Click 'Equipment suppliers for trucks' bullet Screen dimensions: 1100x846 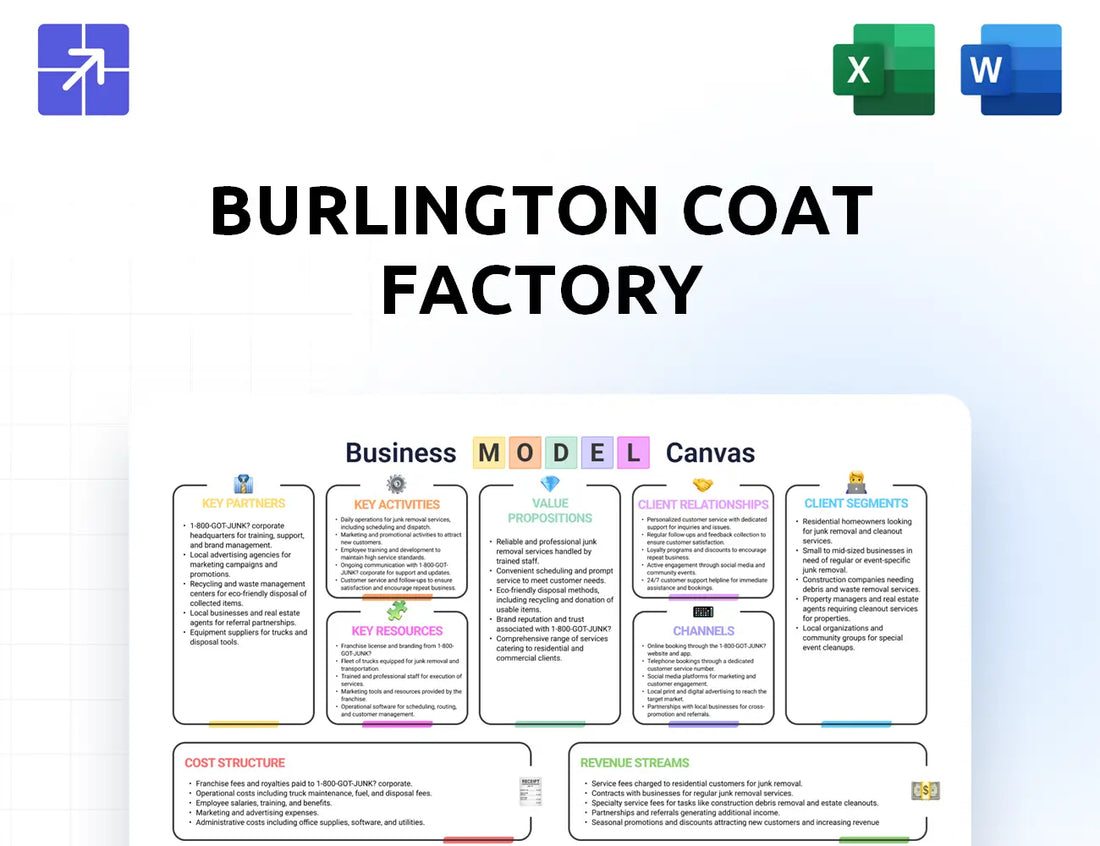[x=245, y=637]
